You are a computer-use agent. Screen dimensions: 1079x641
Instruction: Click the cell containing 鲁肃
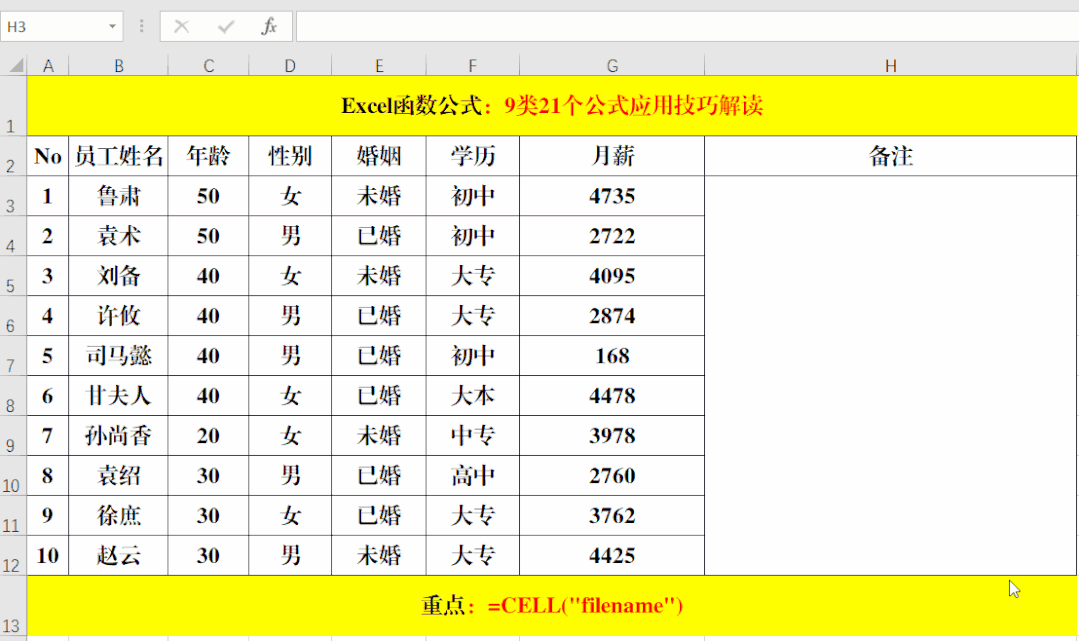(118, 196)
